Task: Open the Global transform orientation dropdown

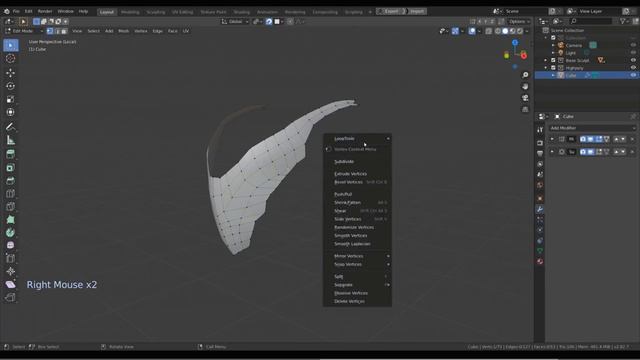Action: point(235,22)
